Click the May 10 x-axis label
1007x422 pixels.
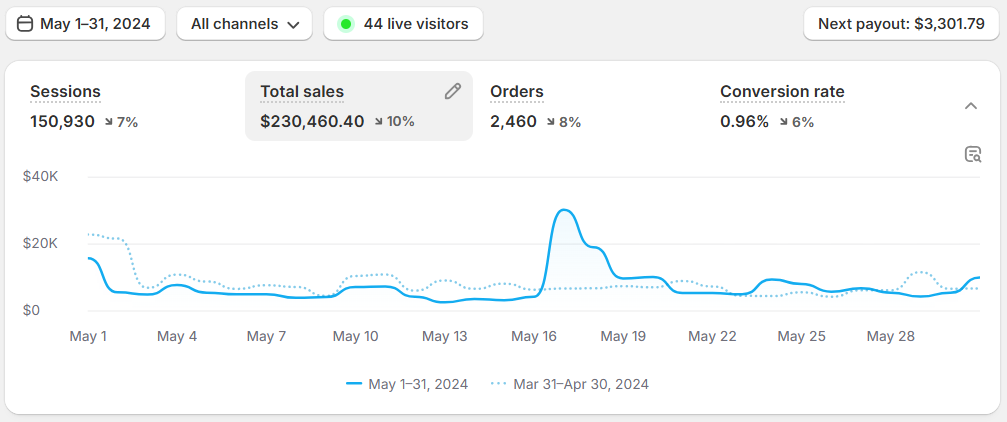(x=355, y=337)
